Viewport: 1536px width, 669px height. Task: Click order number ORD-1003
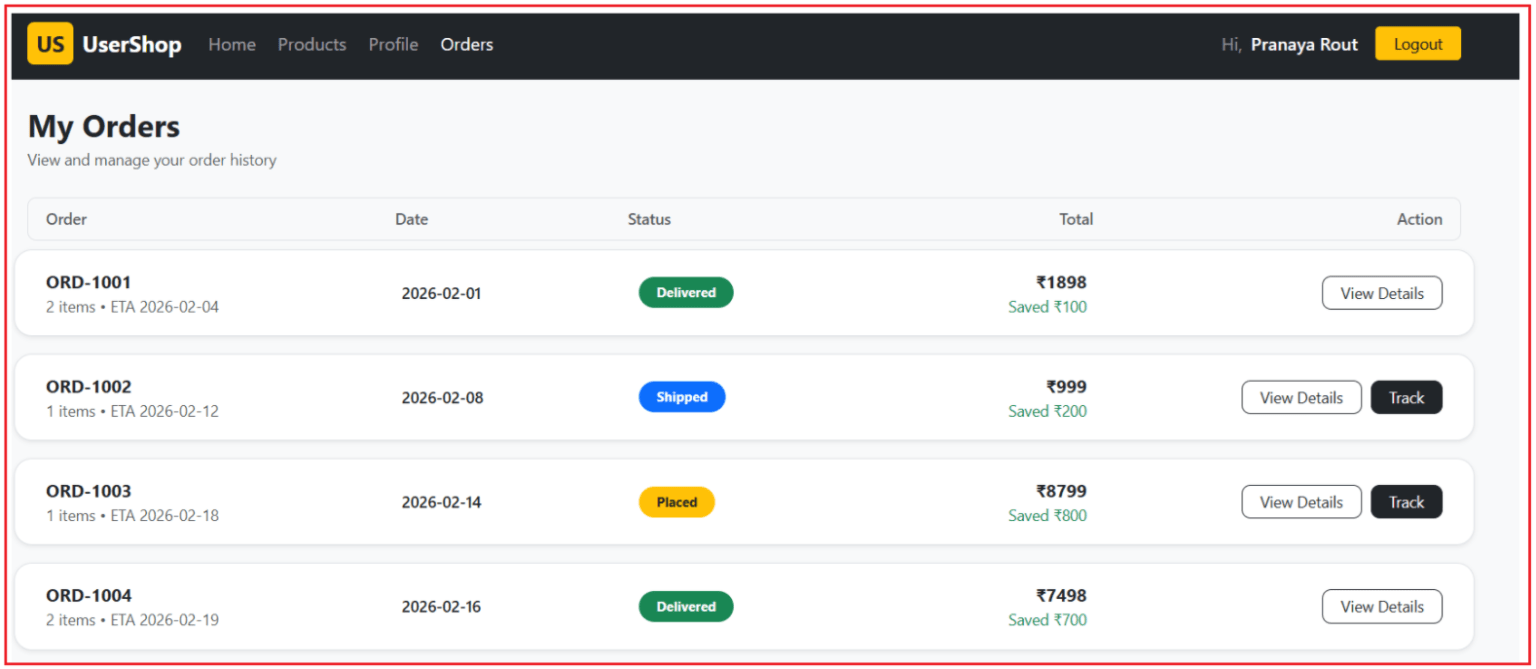click(89, 491)
